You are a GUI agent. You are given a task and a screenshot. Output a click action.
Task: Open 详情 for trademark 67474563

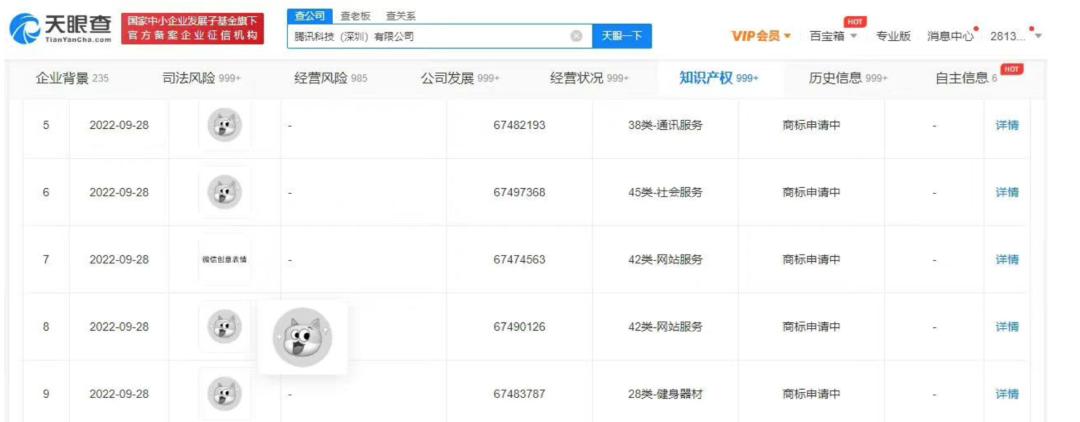pyautogui.click(x=1007, y=260)
